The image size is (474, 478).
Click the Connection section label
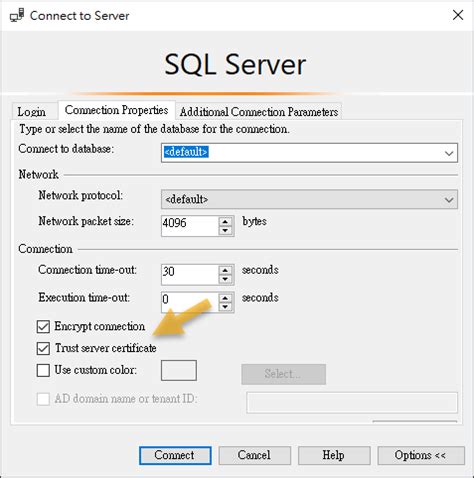45,249
